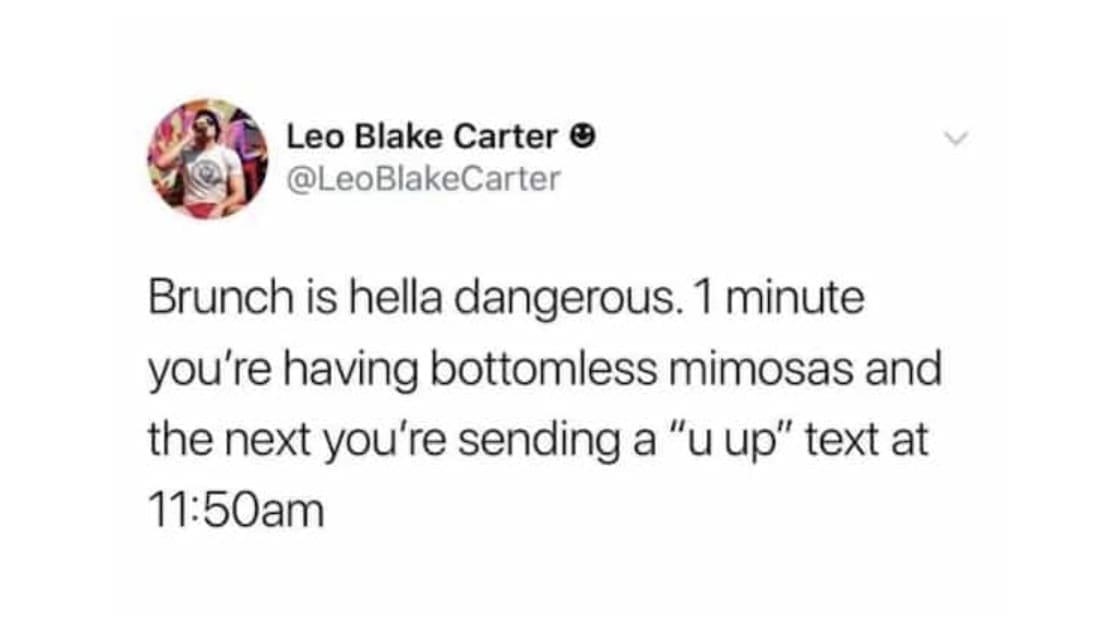Click the 11:50am text in the tweet
Image resolution: width=1110 pixels, height=634 pixels.
point(236,510)
